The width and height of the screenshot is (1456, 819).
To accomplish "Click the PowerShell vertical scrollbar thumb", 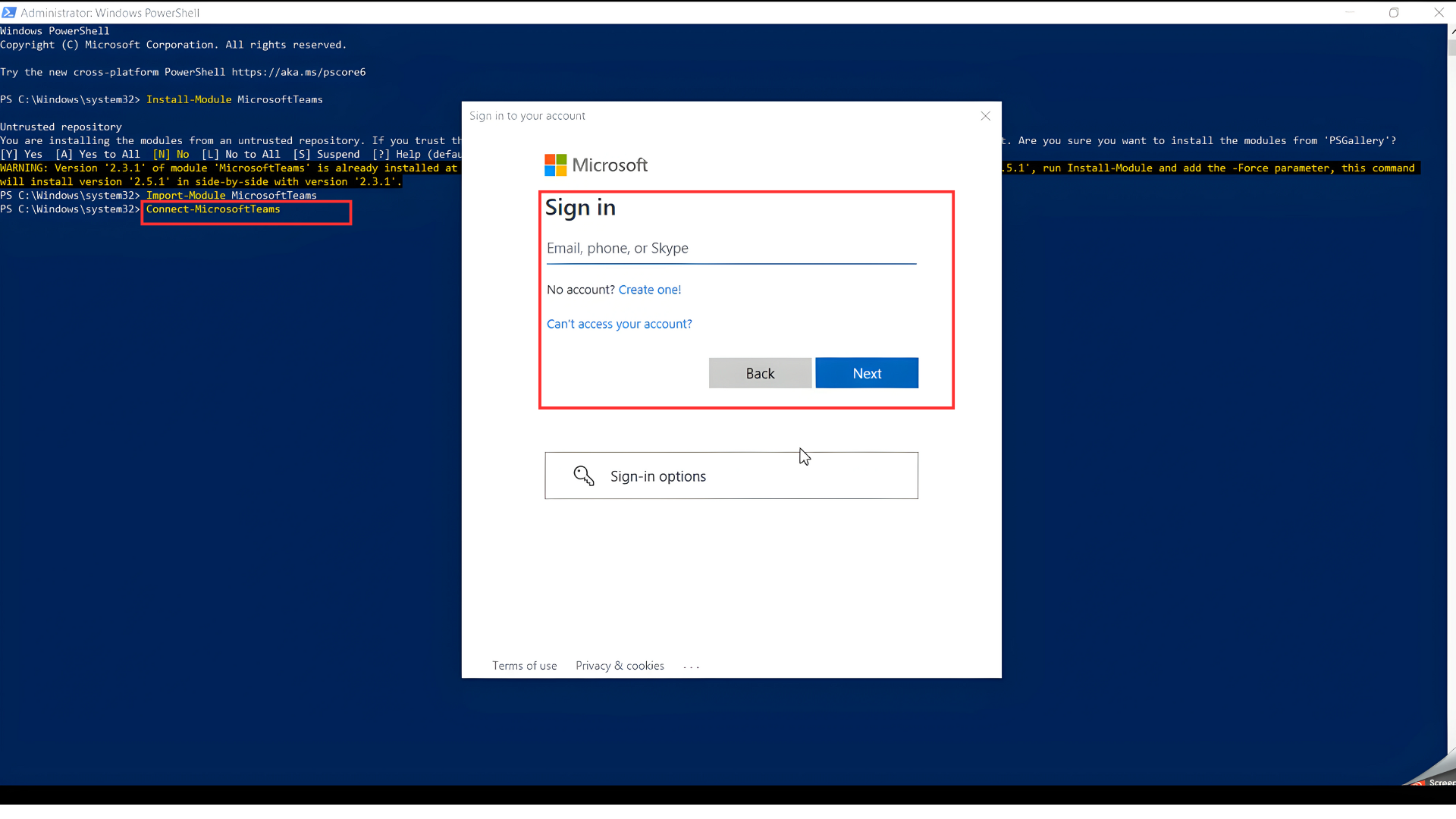I will (1451, 48).
